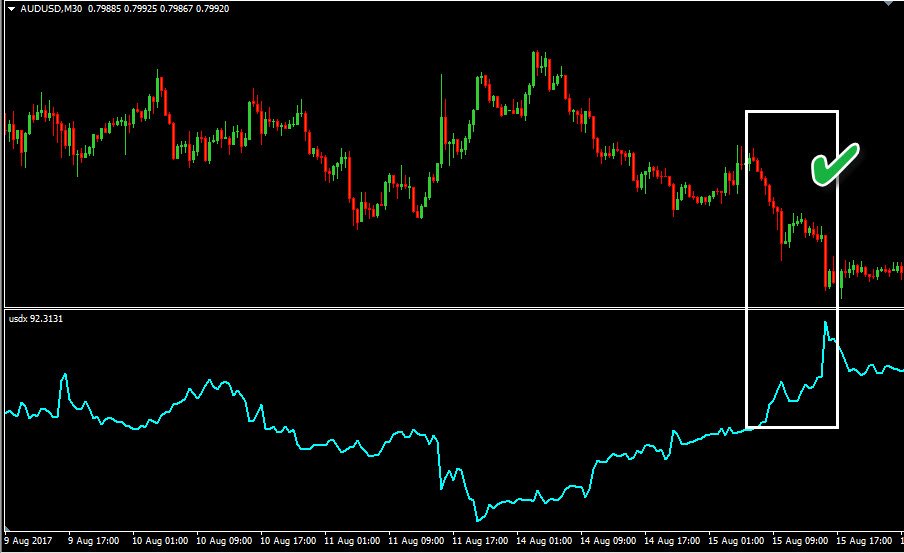Click the '9 Aug 2017' time axis label
The width and height of the screenshot is (904, 553).
[28, 541]
